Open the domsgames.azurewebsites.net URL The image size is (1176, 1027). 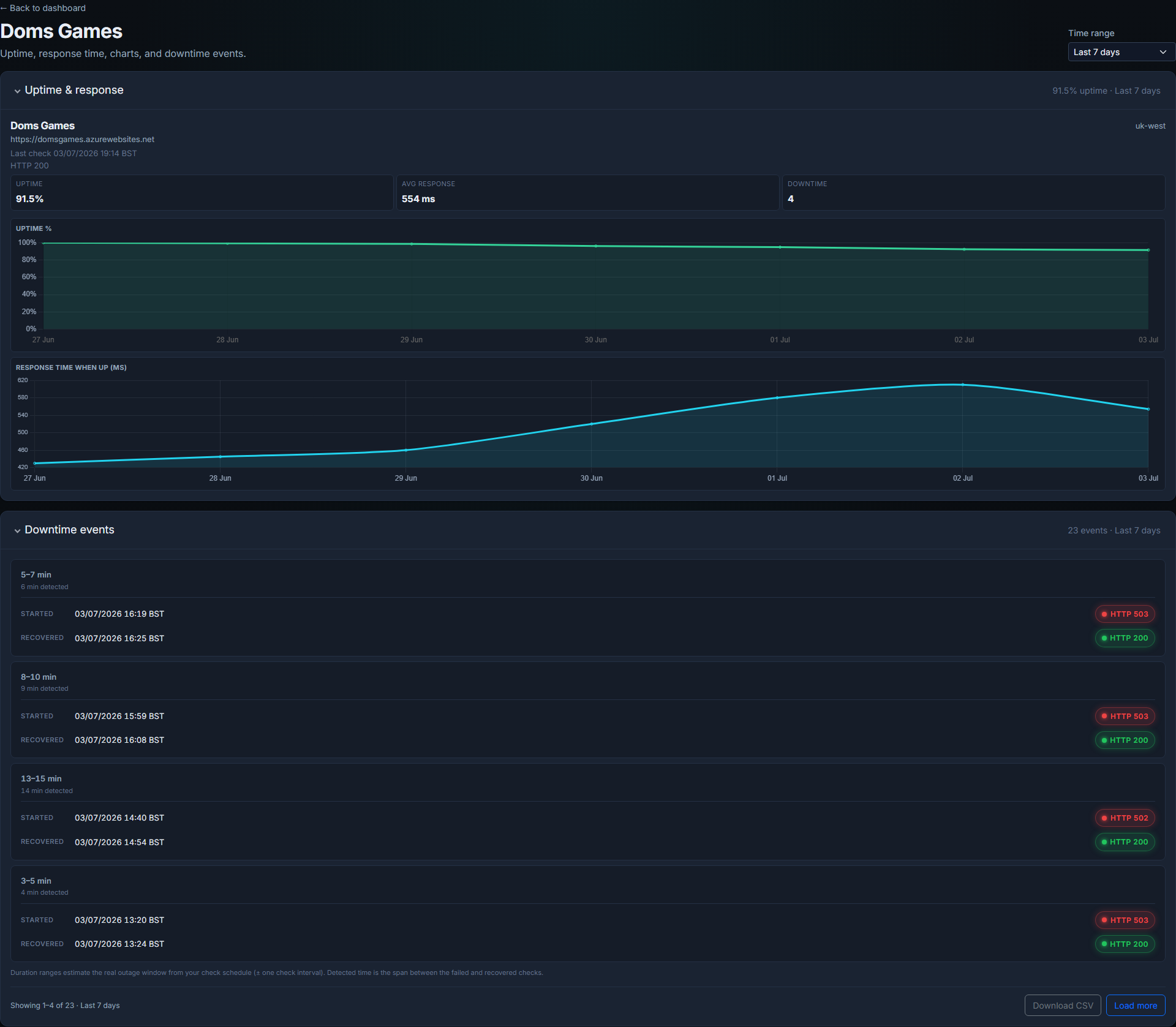point(82,139)
